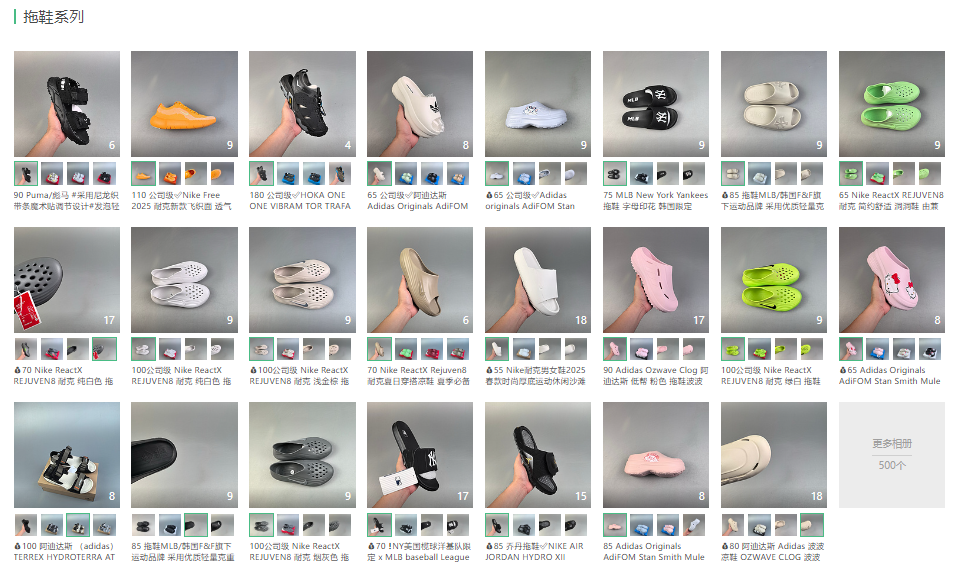Image resolution: width=977 pixels, height=572 pixels.
Task: Open the Jordan Hydro XII slide cover
Action: [538, 455]
